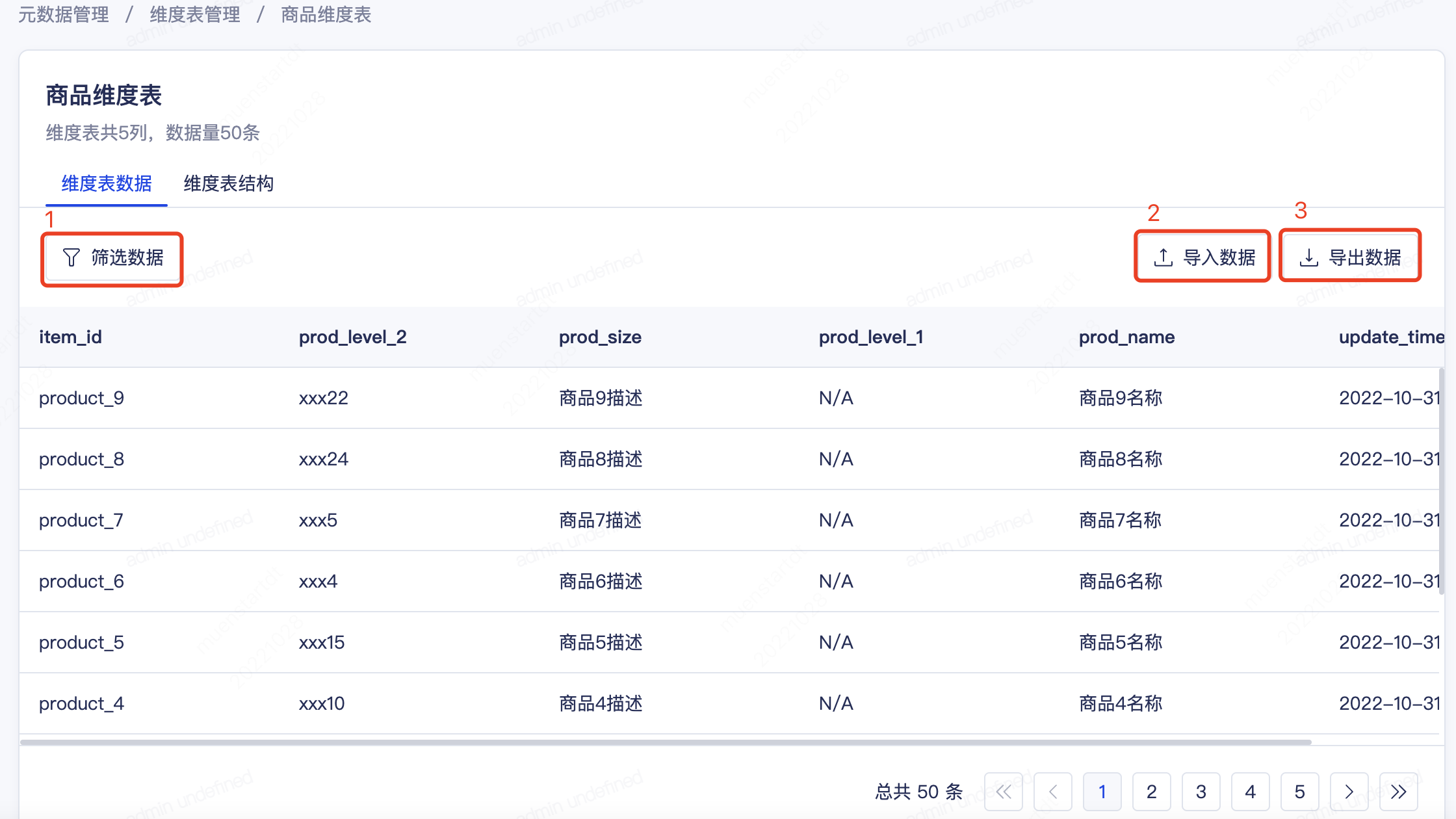Click the 商品9名称 cell
Screen dimensions: 1456x819
(x=1121, y=398)
